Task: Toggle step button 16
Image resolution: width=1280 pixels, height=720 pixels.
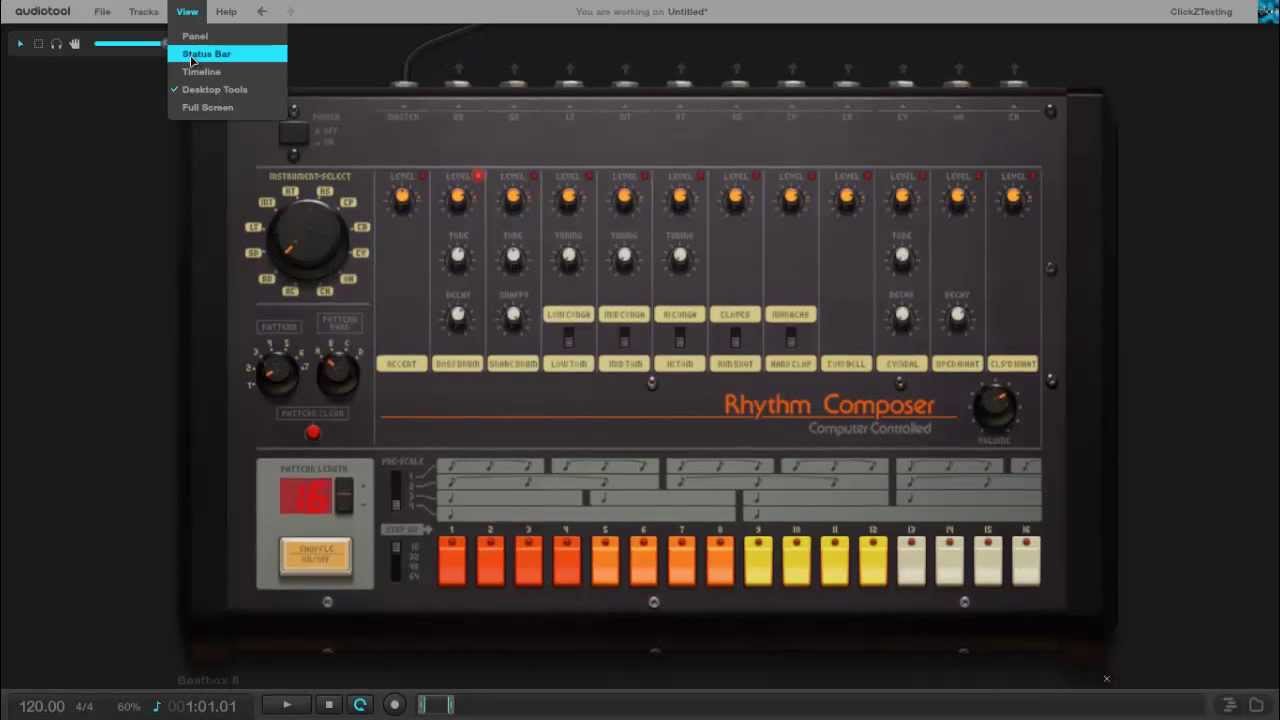Action: (x=1026, y=561)
